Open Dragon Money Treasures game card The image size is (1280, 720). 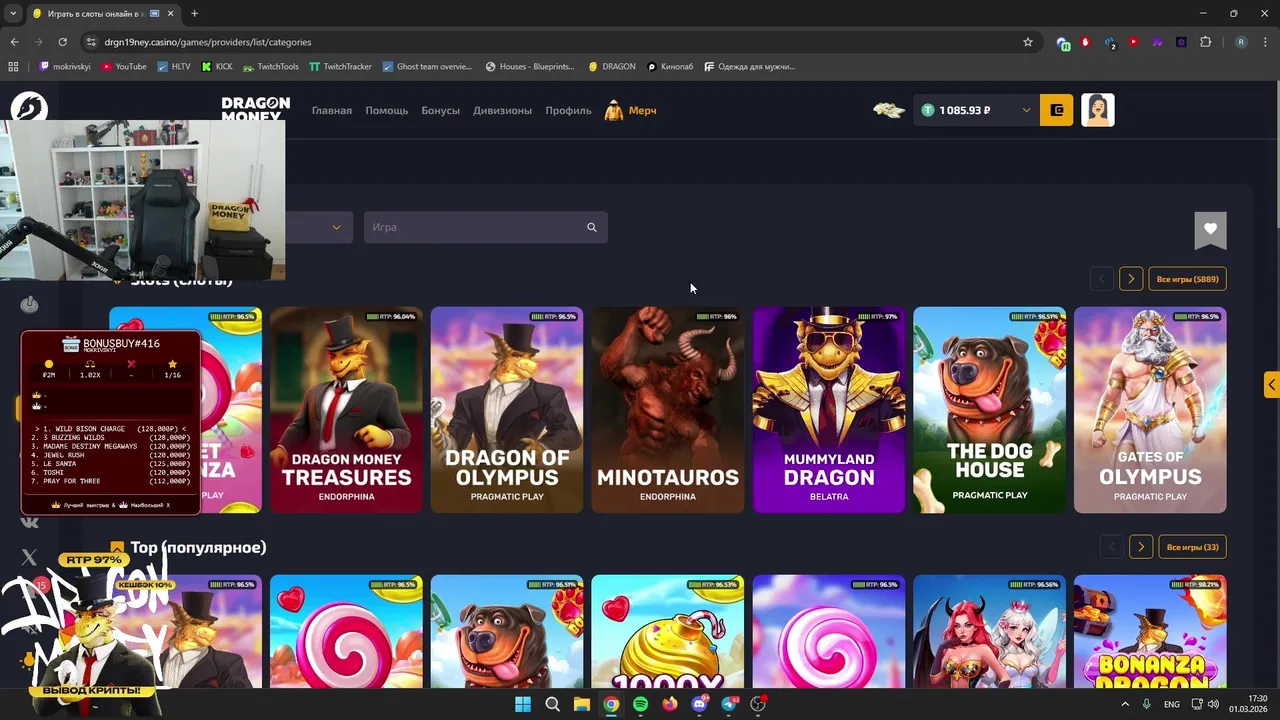tap(346, 410)
